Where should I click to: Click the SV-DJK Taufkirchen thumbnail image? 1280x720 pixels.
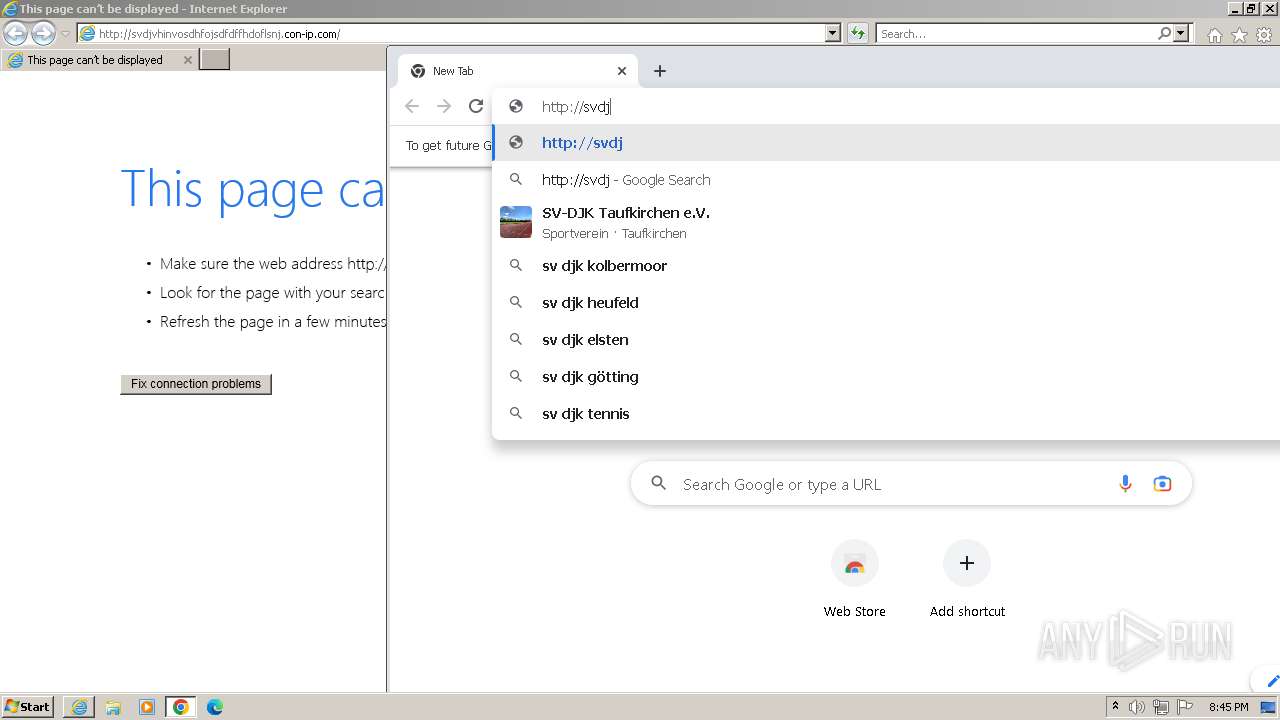(516, 222)
